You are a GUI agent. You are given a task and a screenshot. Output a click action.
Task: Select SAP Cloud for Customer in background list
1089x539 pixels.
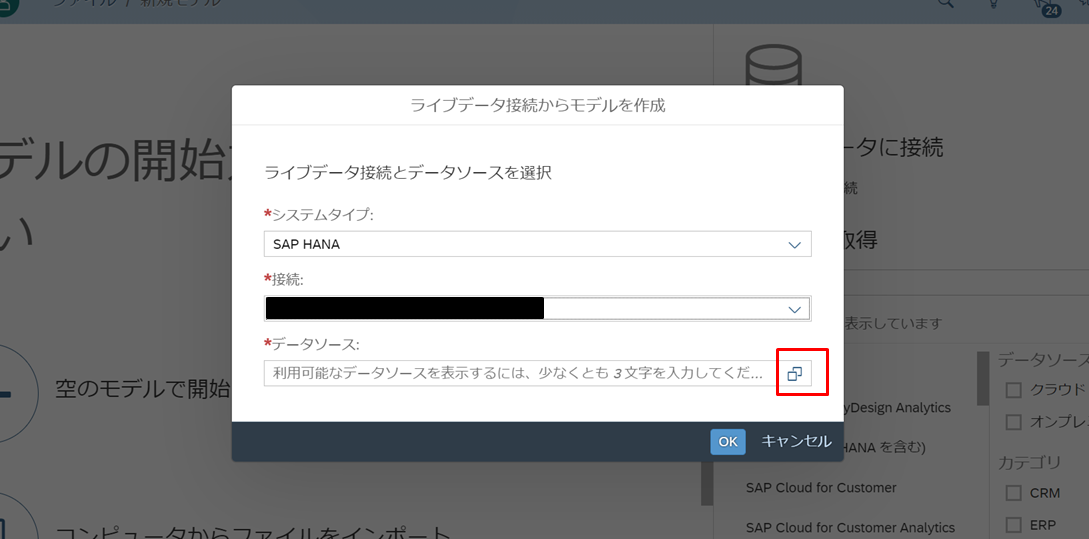821,488
